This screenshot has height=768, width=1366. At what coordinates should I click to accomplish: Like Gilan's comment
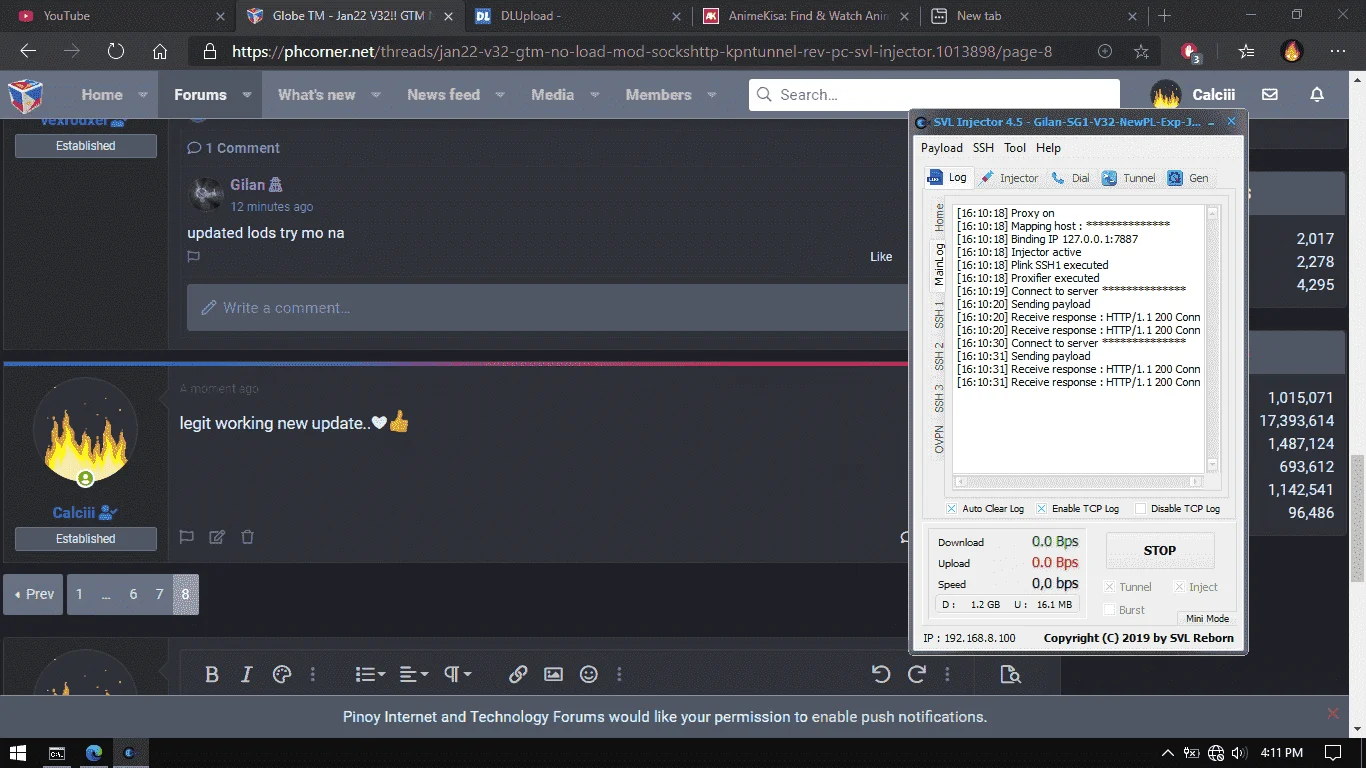tap(881, 257)
